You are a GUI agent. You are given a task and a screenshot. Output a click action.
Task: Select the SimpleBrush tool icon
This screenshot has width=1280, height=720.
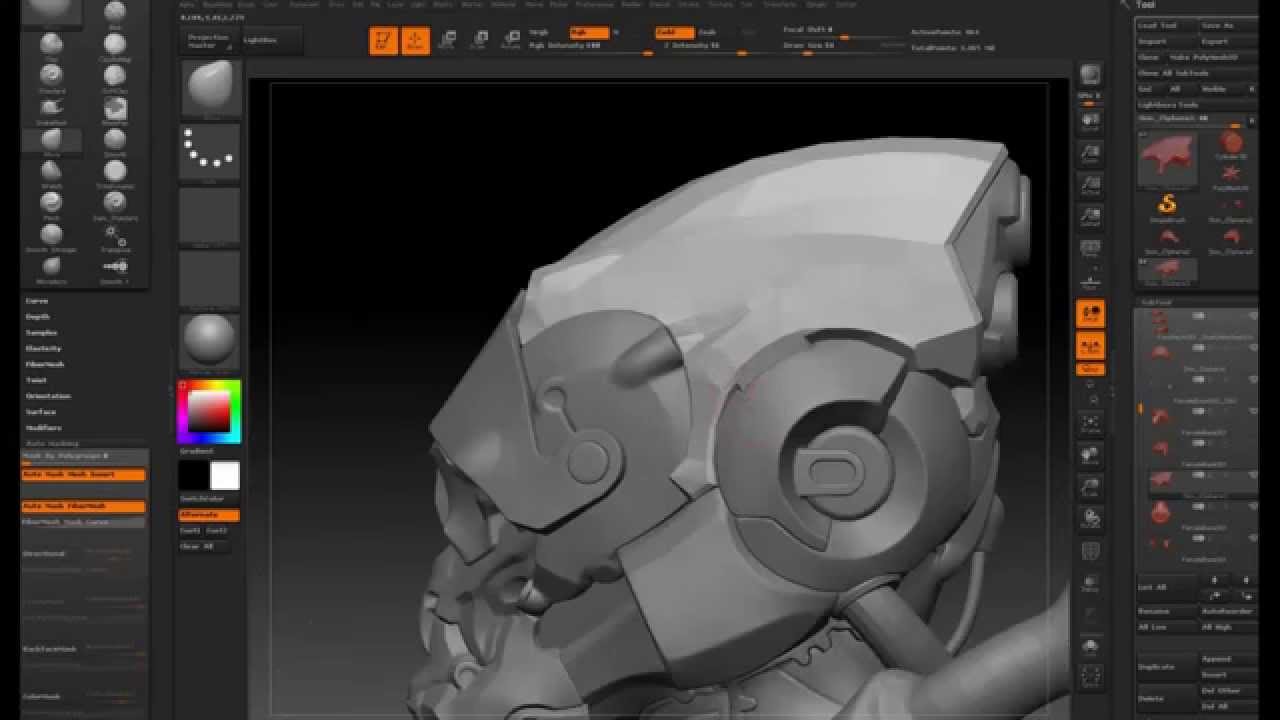pos(1167,207)
